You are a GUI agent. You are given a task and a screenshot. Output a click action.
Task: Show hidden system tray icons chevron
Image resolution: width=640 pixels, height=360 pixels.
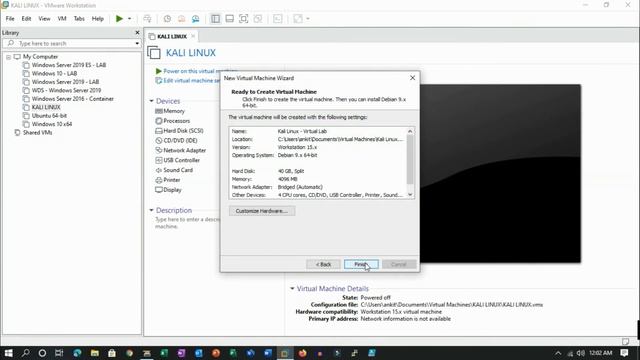pyautogui.click(x=558, y=353)
